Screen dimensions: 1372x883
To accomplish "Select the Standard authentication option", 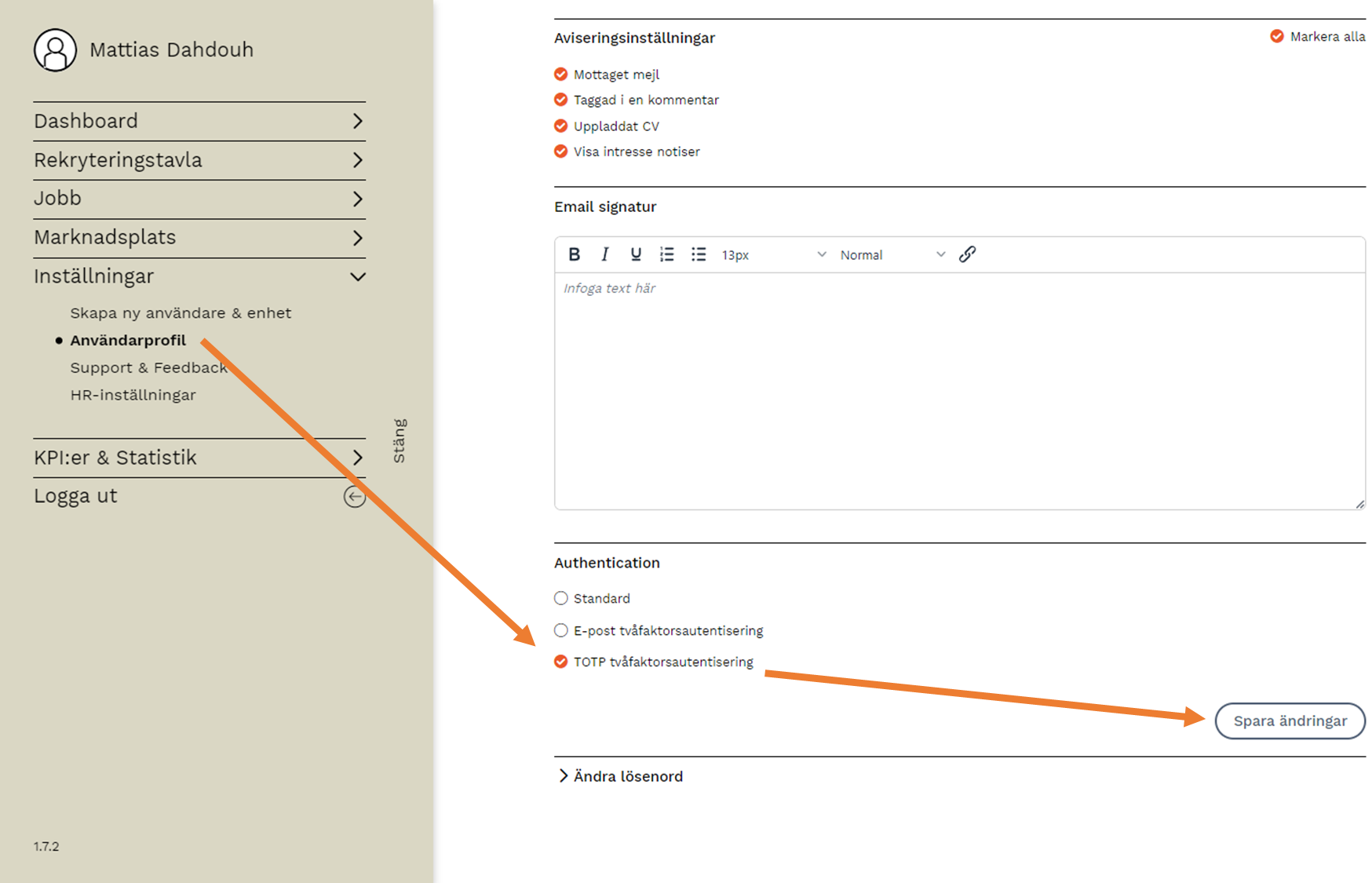I will click(x=560, y=599).
